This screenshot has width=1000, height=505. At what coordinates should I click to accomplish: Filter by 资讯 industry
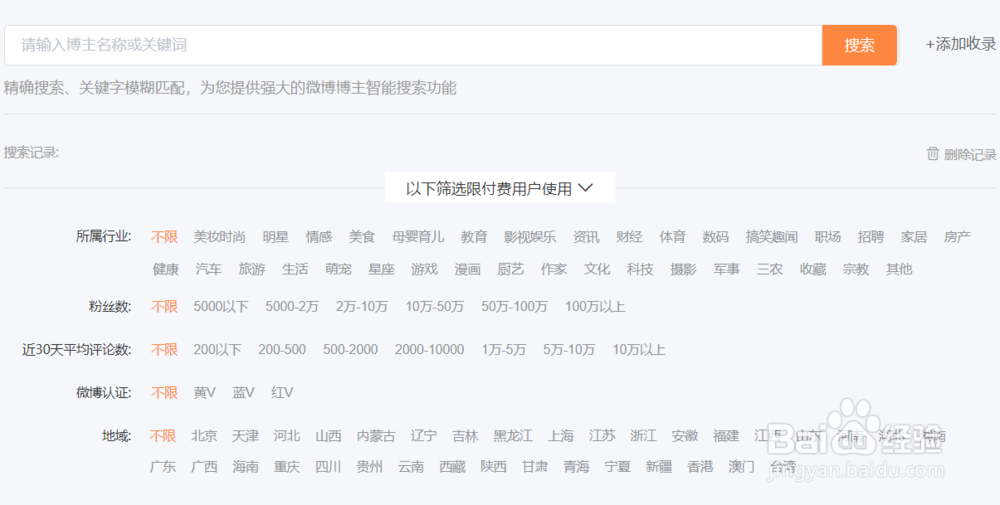click(586, 237)
